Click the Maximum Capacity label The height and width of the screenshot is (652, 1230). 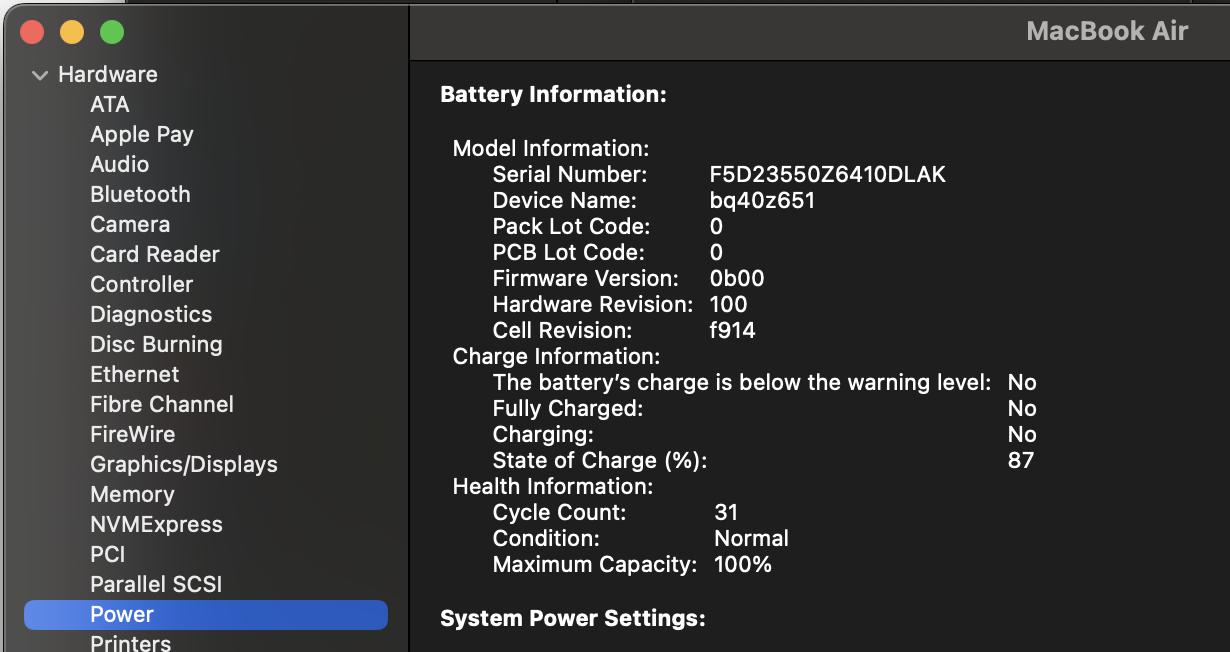pos(595,564)
